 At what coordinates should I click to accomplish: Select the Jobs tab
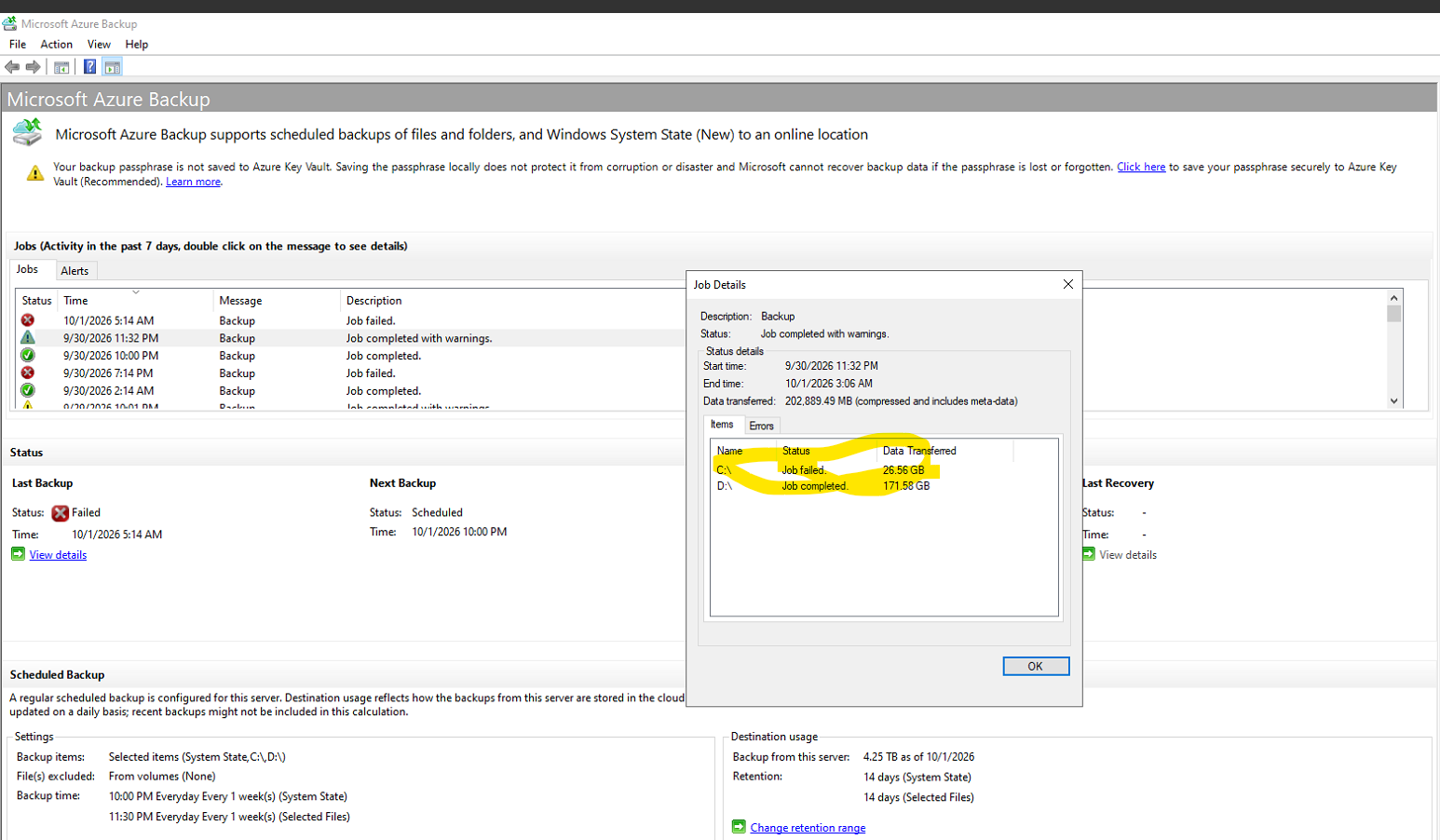point(28,269)
